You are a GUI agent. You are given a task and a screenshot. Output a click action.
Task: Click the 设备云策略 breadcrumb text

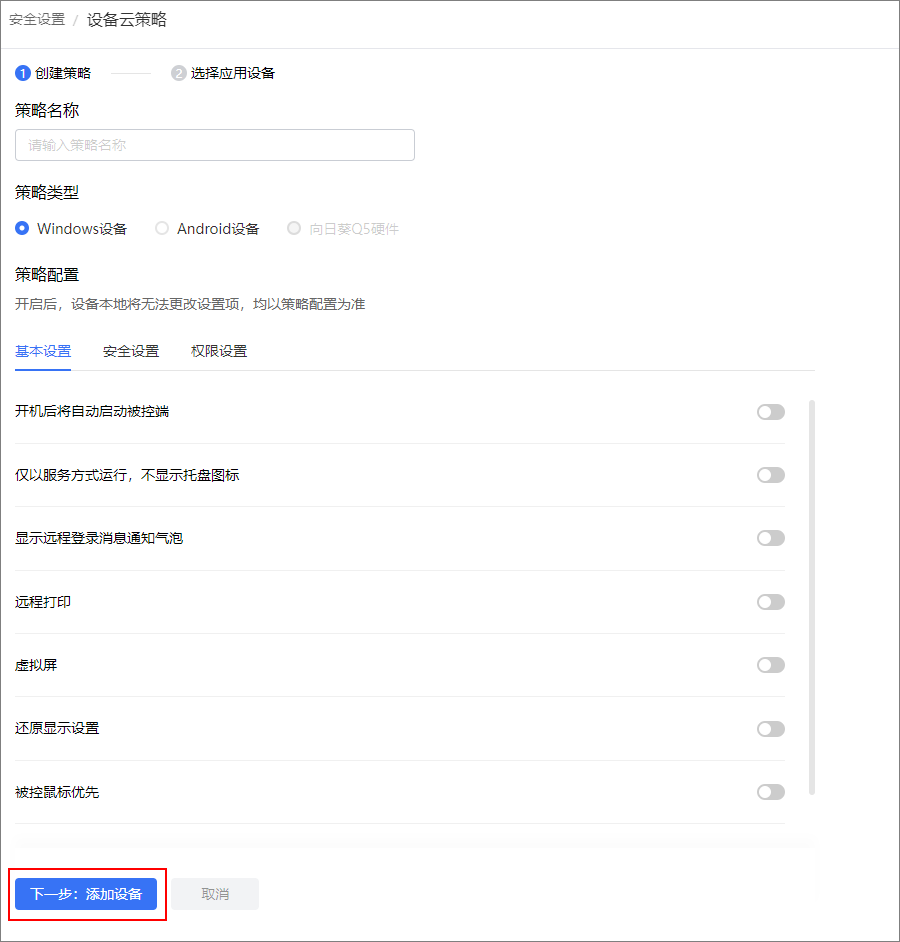pos(127,20)
